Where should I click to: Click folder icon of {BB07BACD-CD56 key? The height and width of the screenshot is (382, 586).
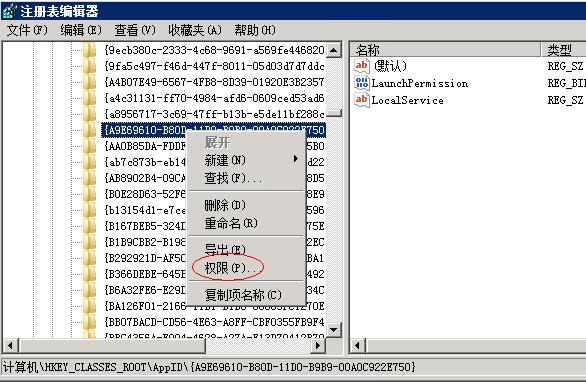click(90, 322)
